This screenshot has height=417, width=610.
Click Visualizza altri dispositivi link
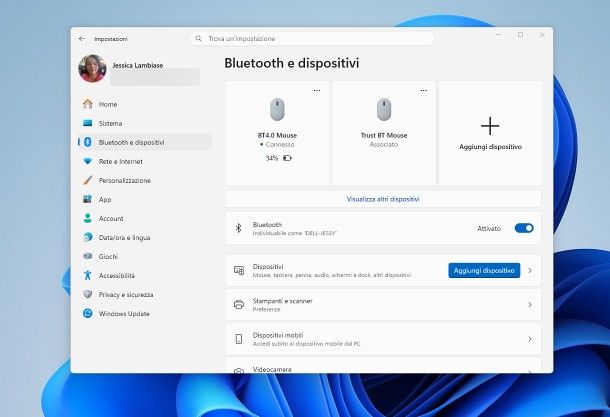click(383, 199)
